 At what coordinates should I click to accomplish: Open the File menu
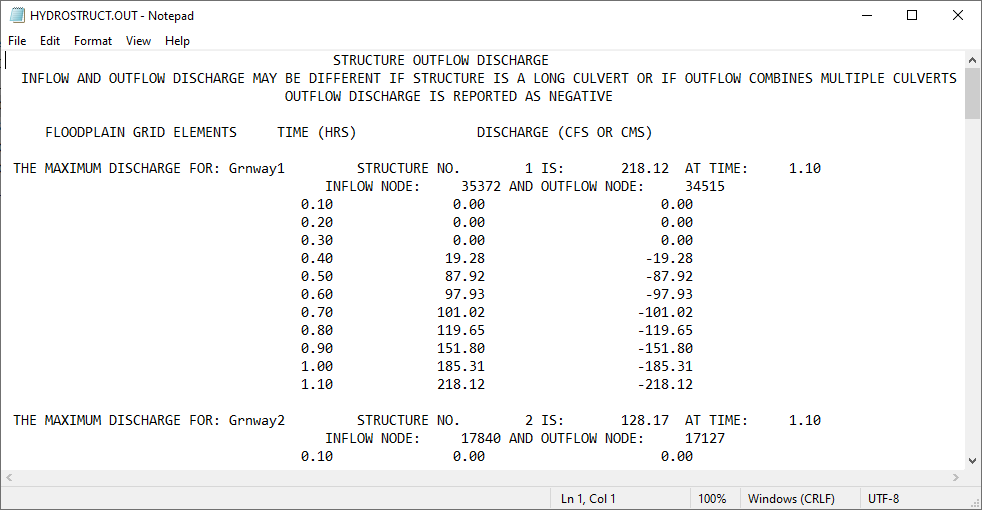17,41
